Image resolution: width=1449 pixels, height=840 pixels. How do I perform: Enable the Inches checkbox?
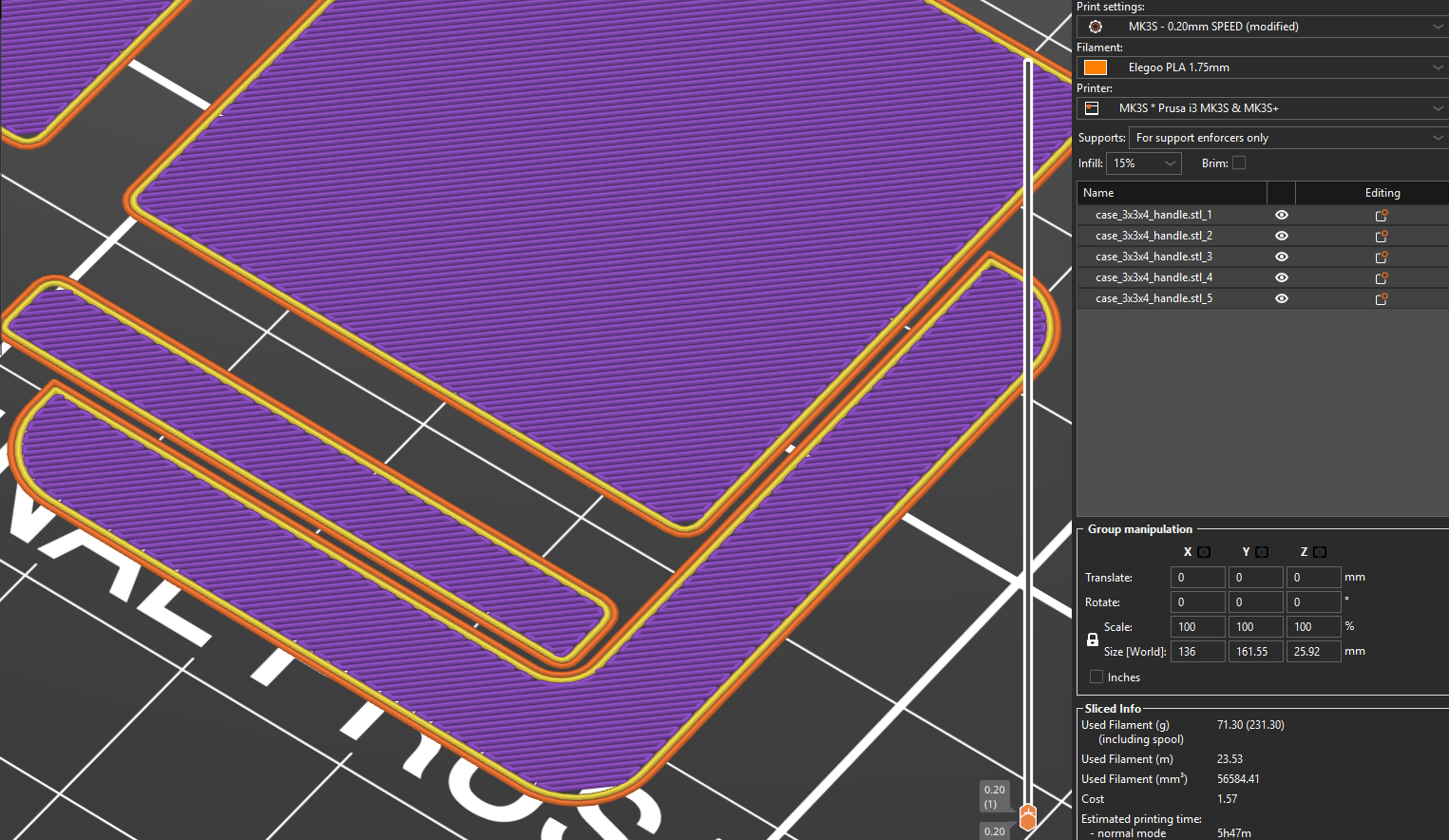[1096, 678]
